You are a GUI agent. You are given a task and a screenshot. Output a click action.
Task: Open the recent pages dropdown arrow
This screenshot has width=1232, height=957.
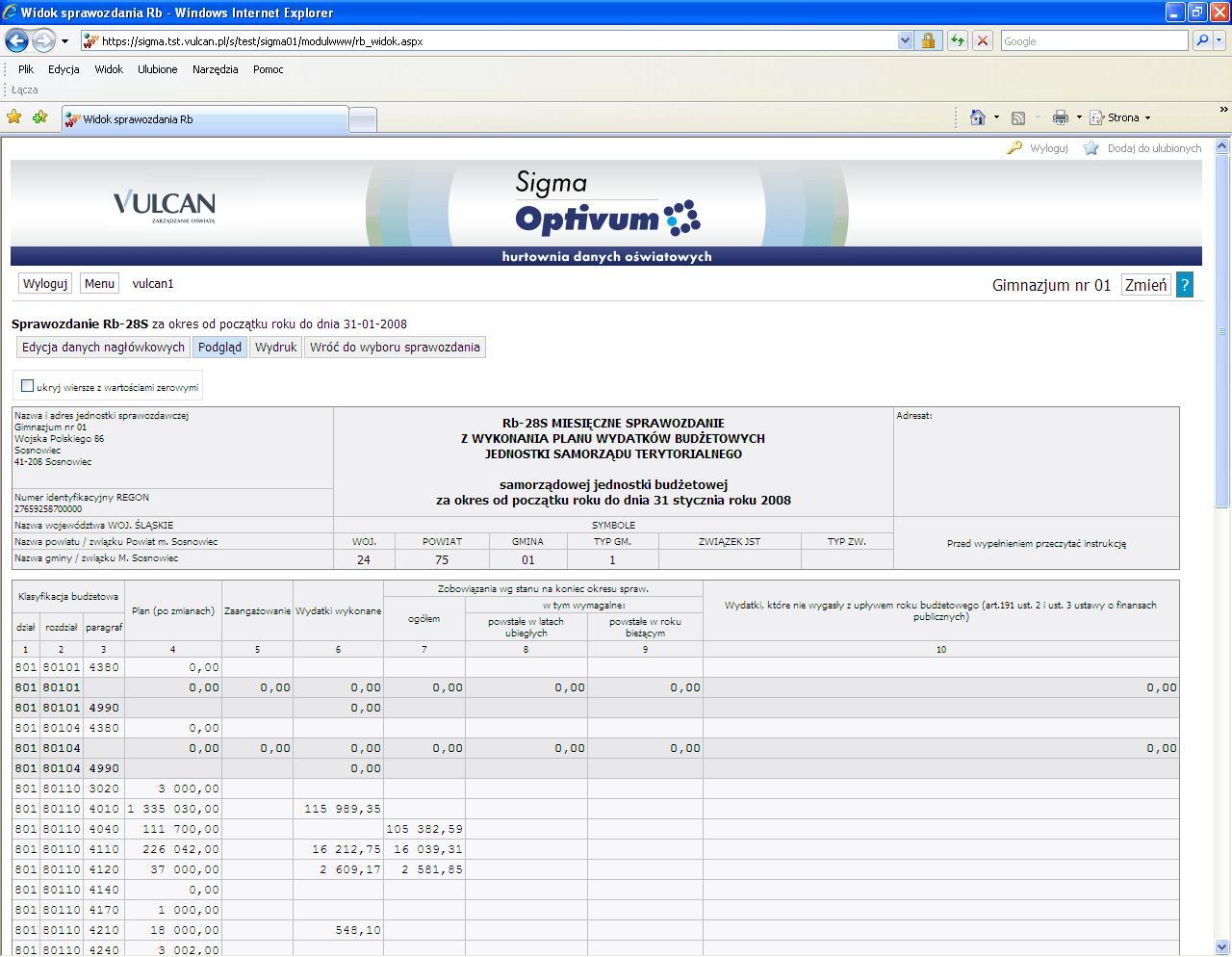tap(64, 41)
